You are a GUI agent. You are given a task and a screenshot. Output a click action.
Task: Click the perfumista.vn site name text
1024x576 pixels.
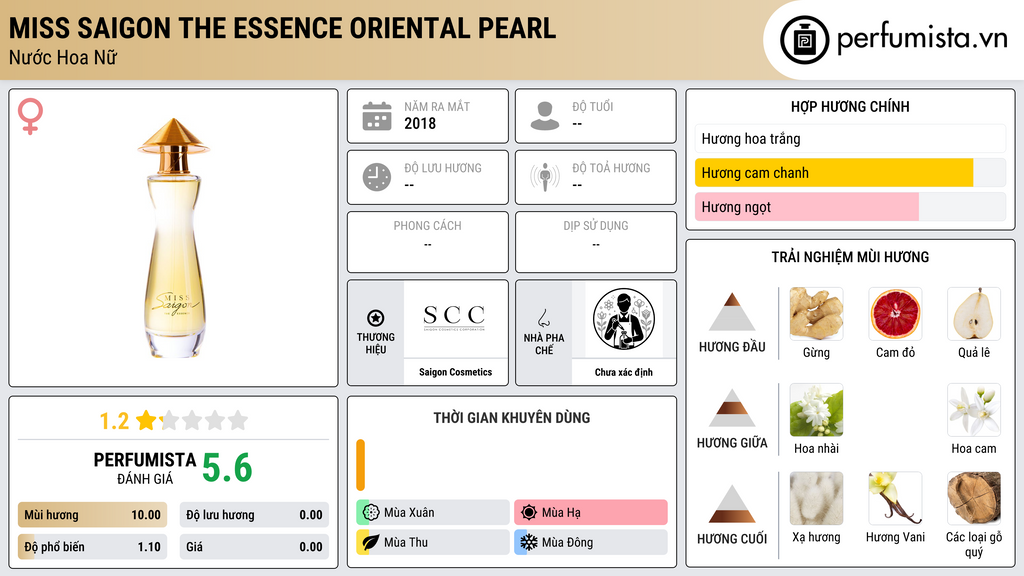click(x=922, y=39)
